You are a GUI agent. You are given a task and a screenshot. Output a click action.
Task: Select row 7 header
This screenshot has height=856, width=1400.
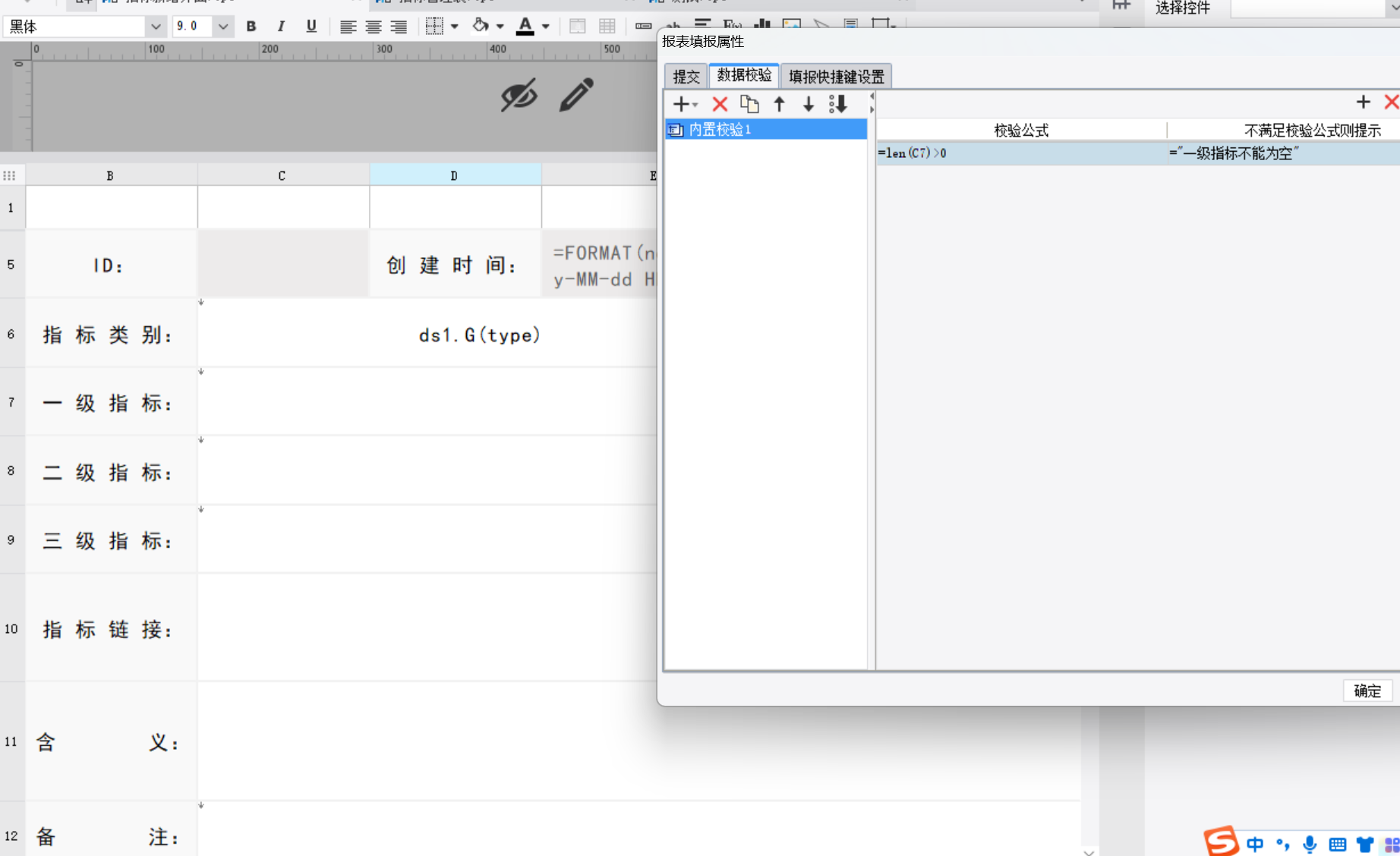[11, 402]
